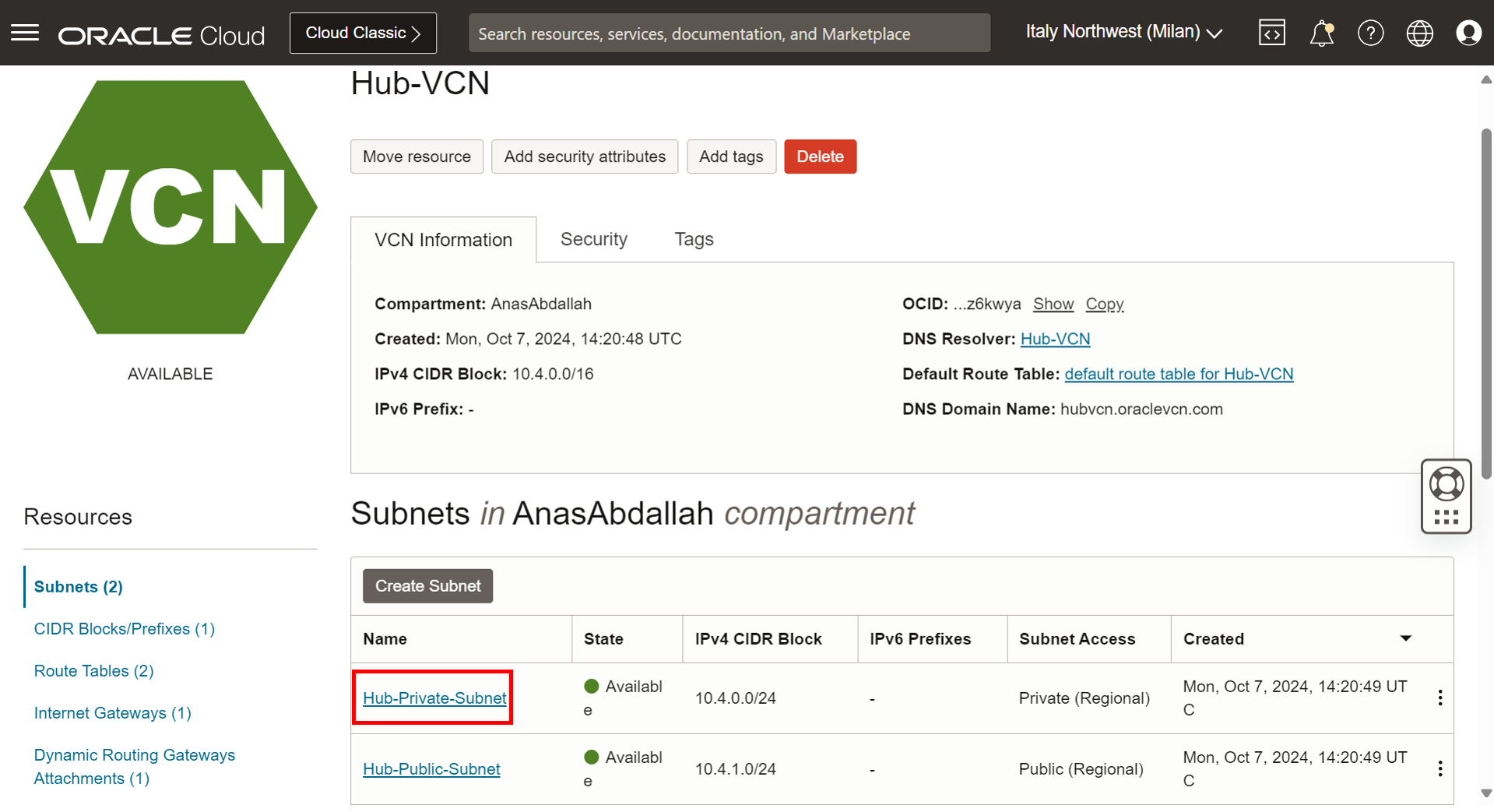Open the user profile menu
This screenshot has width=1494, height=812.
pyautogui.click(x=1468, y=33)
